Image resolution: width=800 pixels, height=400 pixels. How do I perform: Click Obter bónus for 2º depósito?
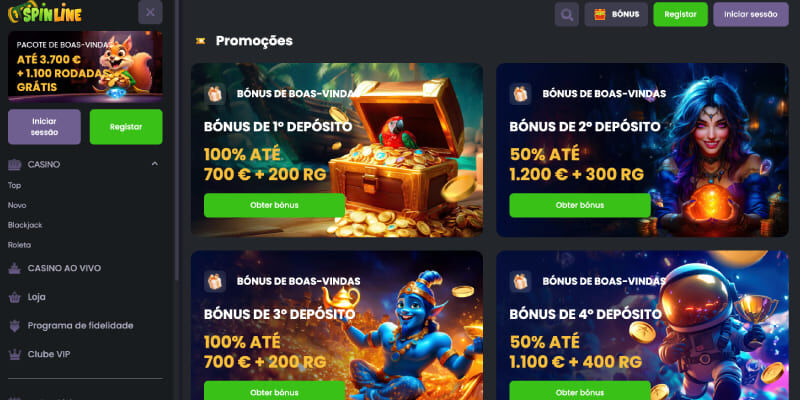tap(580, 205)
